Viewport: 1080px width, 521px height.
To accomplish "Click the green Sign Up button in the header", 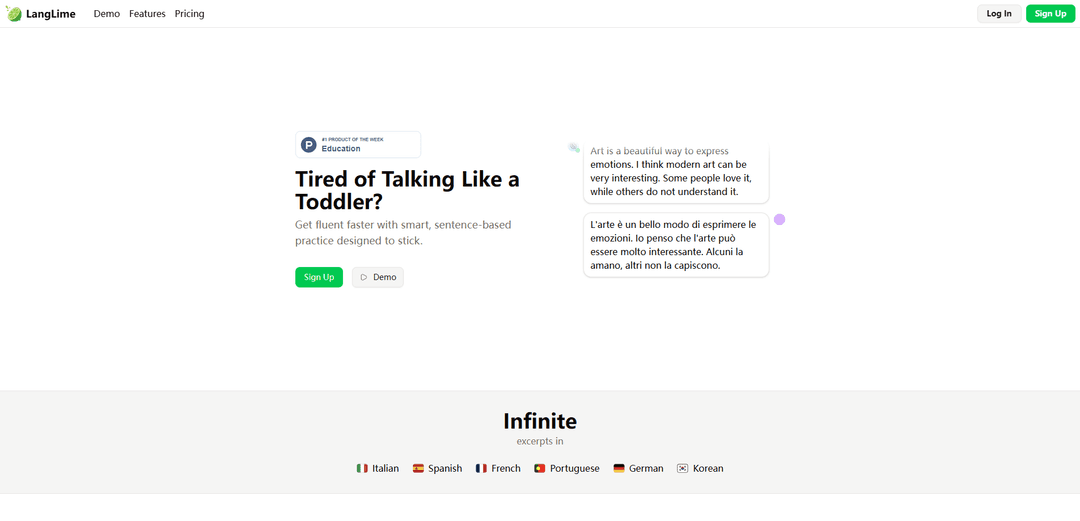I will tap(1050, 14).
